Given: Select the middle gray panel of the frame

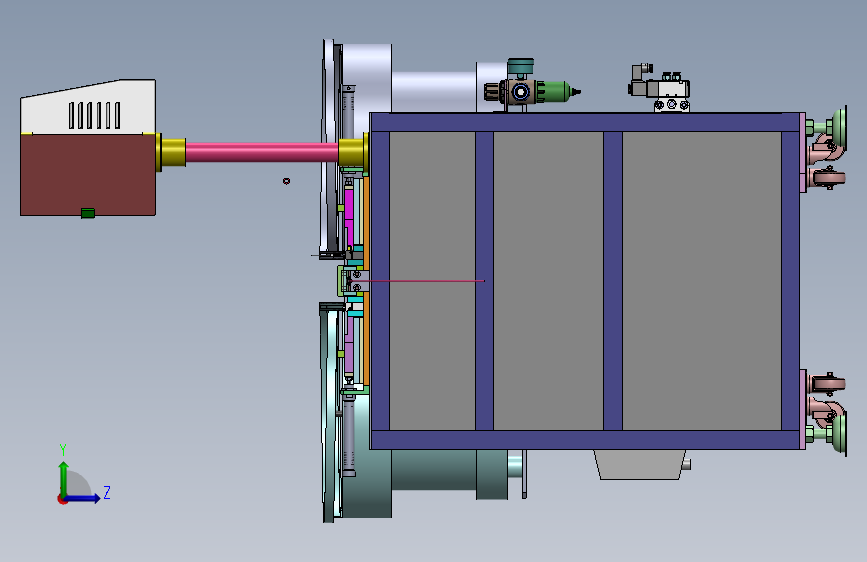Looking at the screenshot, I should click(x=548, y=280).
